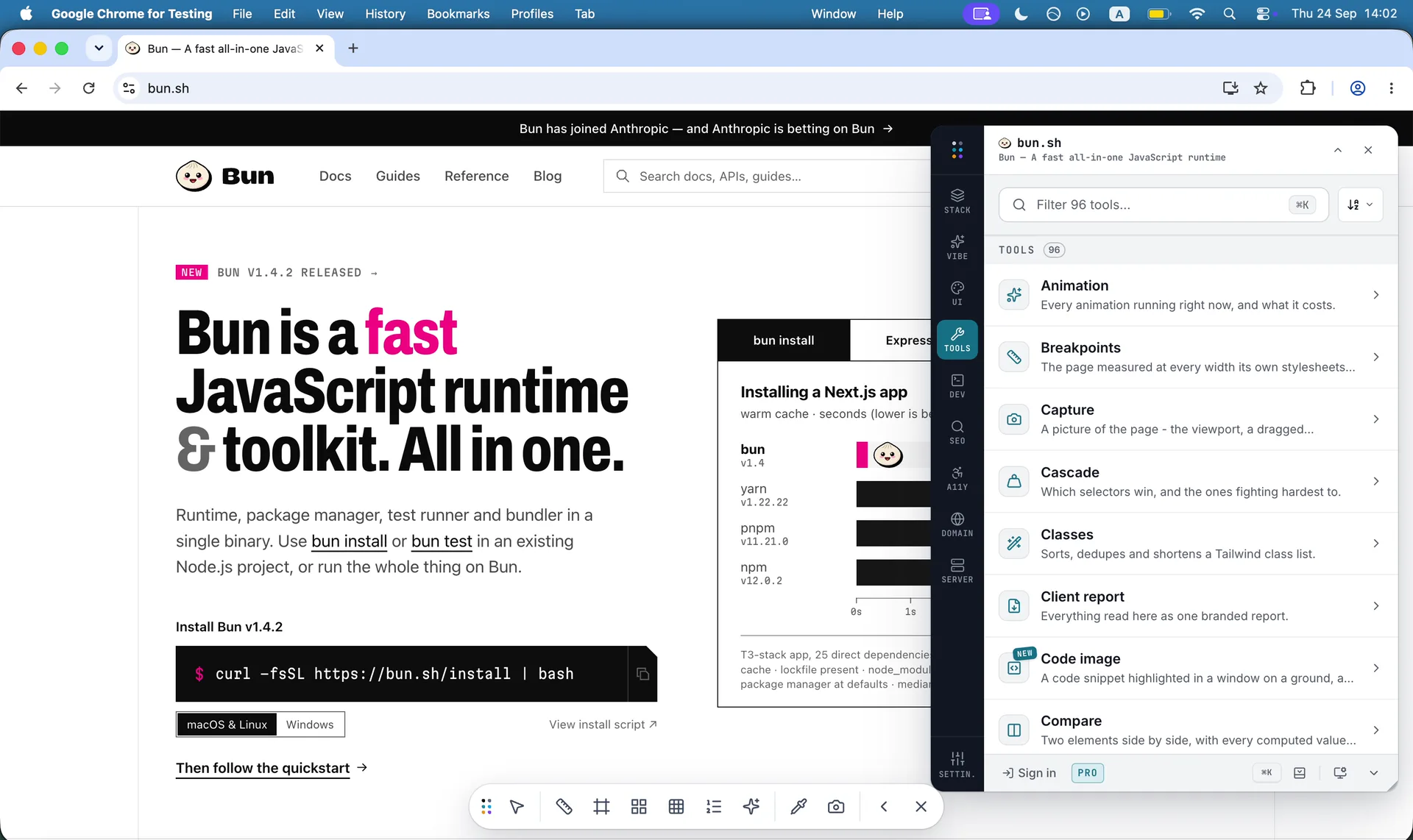Screen dimensions: 1413x840
Task: Bookmark this page with the star icon
Action: (x=1261, y=88)
